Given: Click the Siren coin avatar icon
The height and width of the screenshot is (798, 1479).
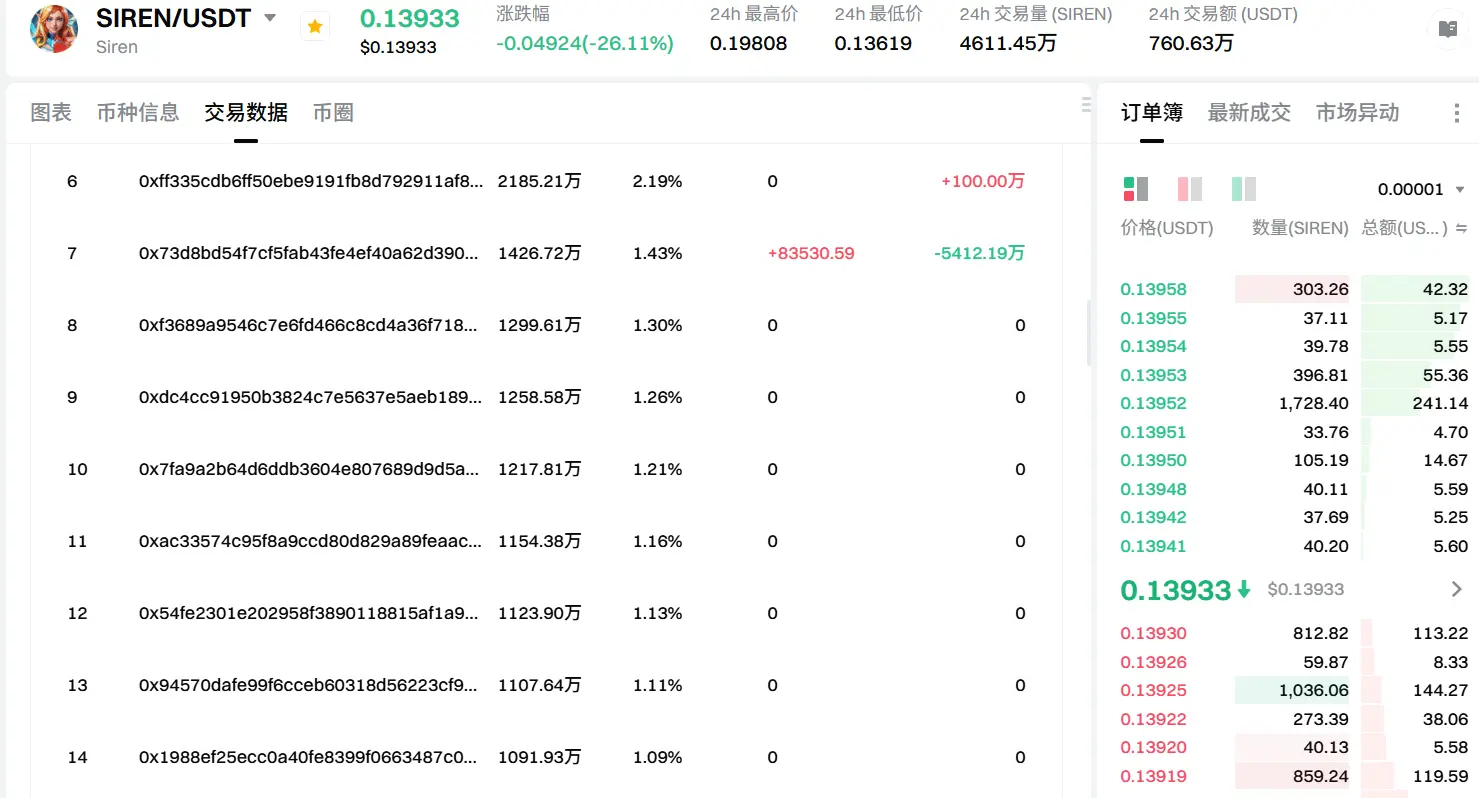Looking at the screenshot, I should click(x=54, y=29).
